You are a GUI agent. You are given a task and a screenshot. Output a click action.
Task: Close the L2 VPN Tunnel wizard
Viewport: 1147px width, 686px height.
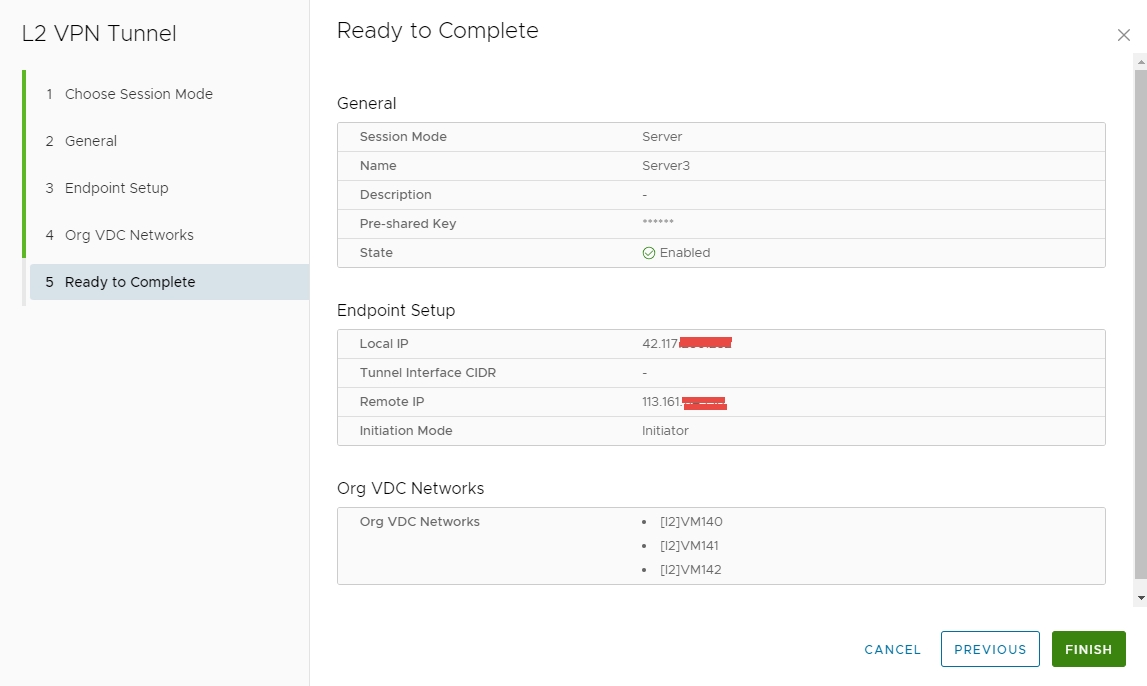pos(1123,35)
